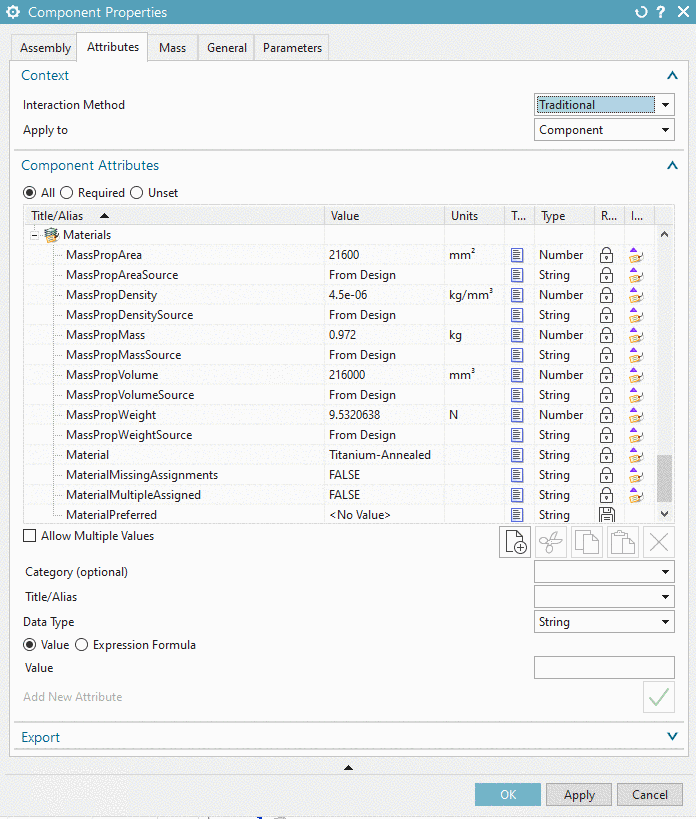Click the Help question mark icon
Image resolution: width=696 pixels, height=819 pixels.
pos(661,12)
